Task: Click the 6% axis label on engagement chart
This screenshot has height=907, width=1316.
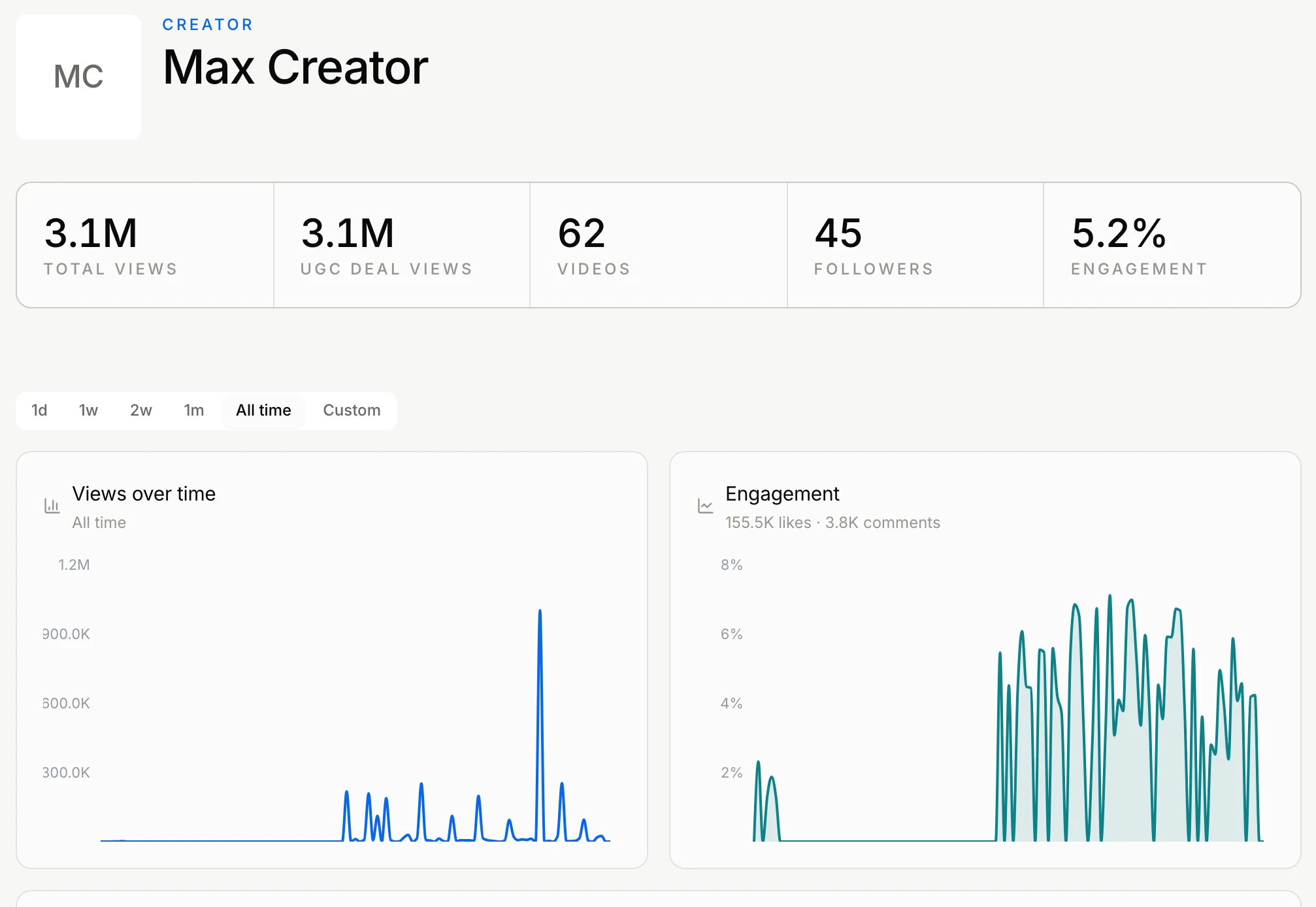Action: point(732,634)
